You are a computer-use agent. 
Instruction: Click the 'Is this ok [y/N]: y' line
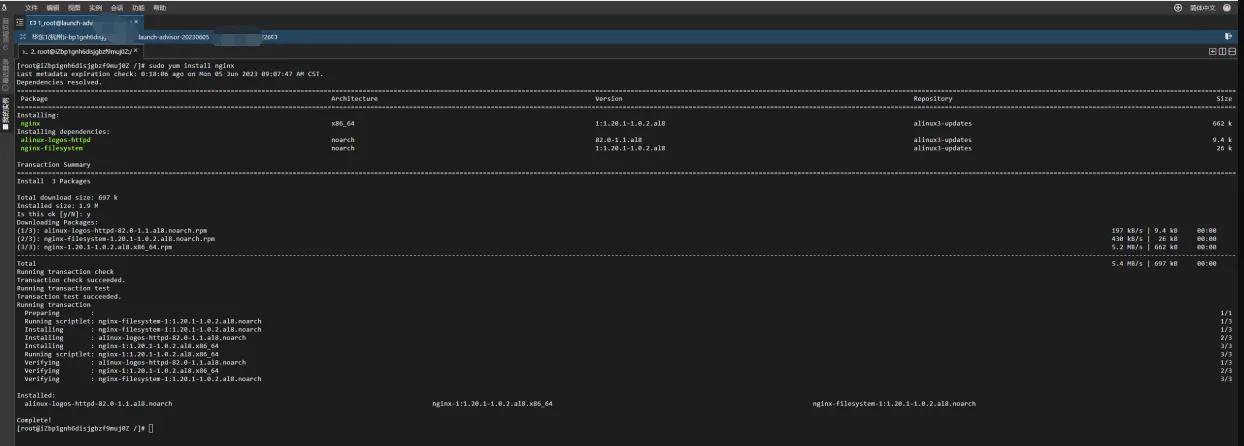point(54,213)
